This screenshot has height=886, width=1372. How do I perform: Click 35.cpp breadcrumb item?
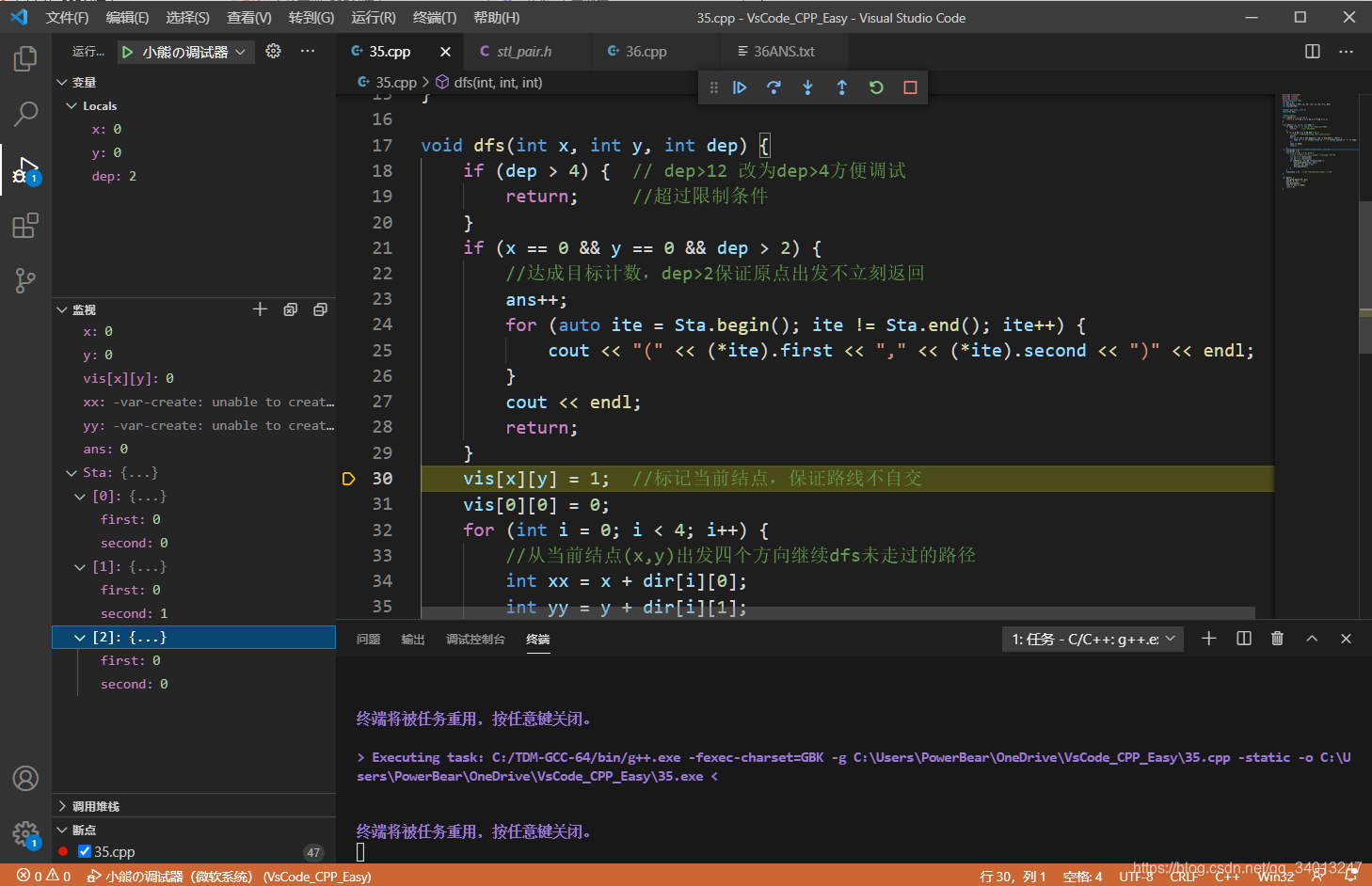coord(387,83)
